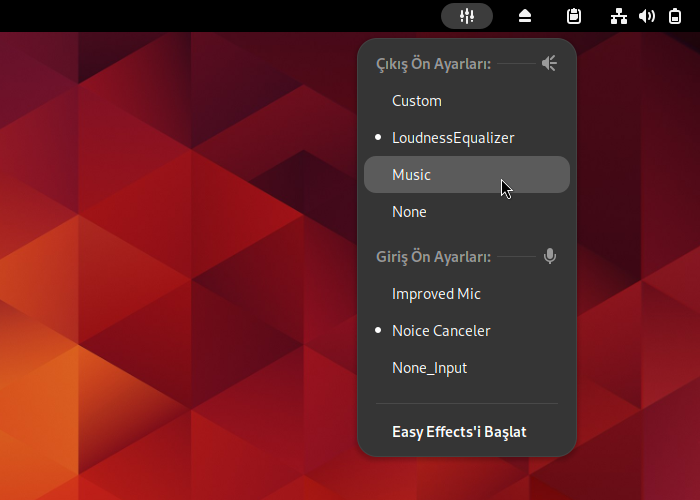
Task: Click the wired network status icon
Action: pos(619,17)
